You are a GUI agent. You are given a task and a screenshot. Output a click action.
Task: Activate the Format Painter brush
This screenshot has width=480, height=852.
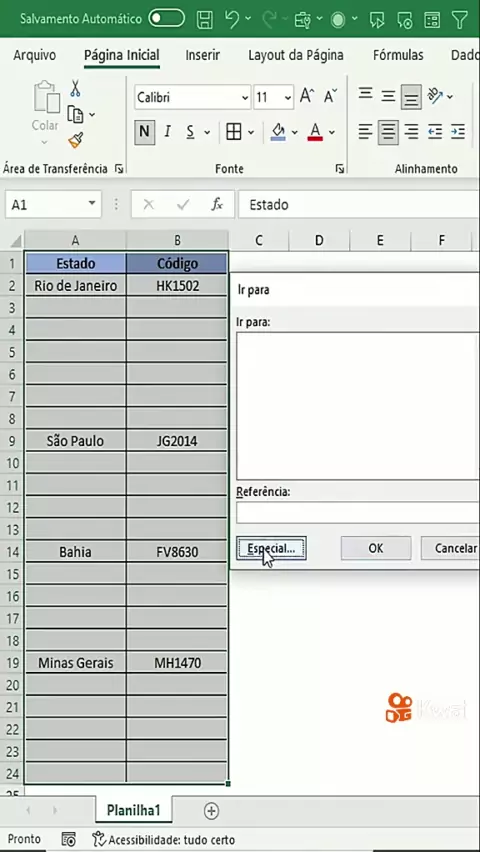click(x=76, y=140)
